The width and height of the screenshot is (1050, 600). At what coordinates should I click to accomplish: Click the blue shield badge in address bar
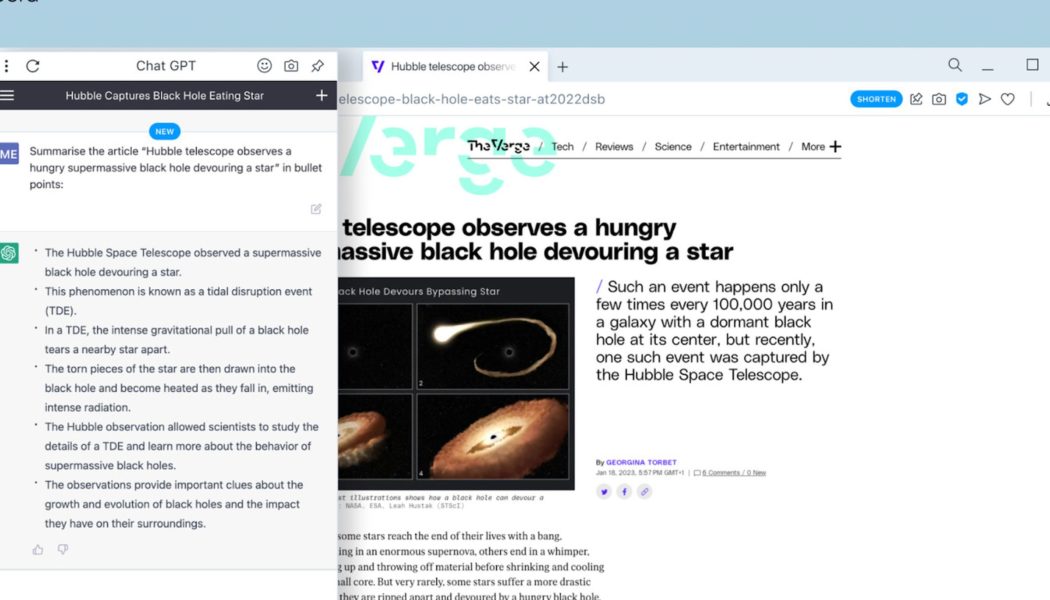pos(961,99)
